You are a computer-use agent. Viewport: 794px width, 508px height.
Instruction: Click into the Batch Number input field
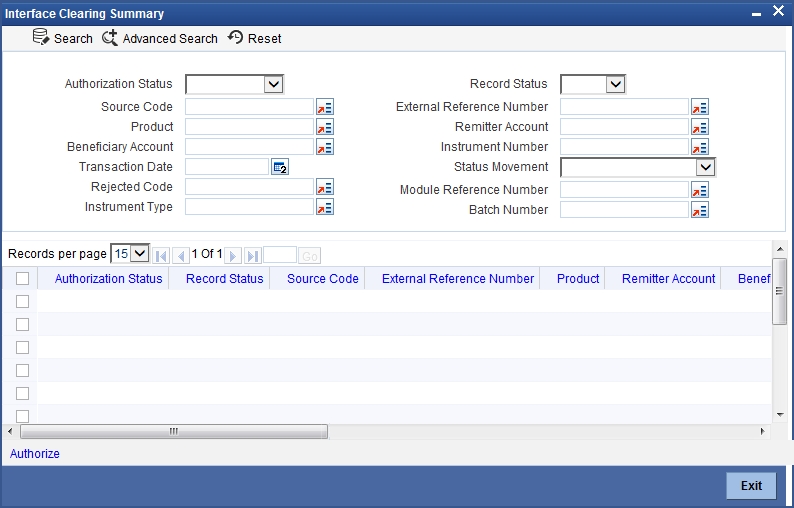[624, 210]
